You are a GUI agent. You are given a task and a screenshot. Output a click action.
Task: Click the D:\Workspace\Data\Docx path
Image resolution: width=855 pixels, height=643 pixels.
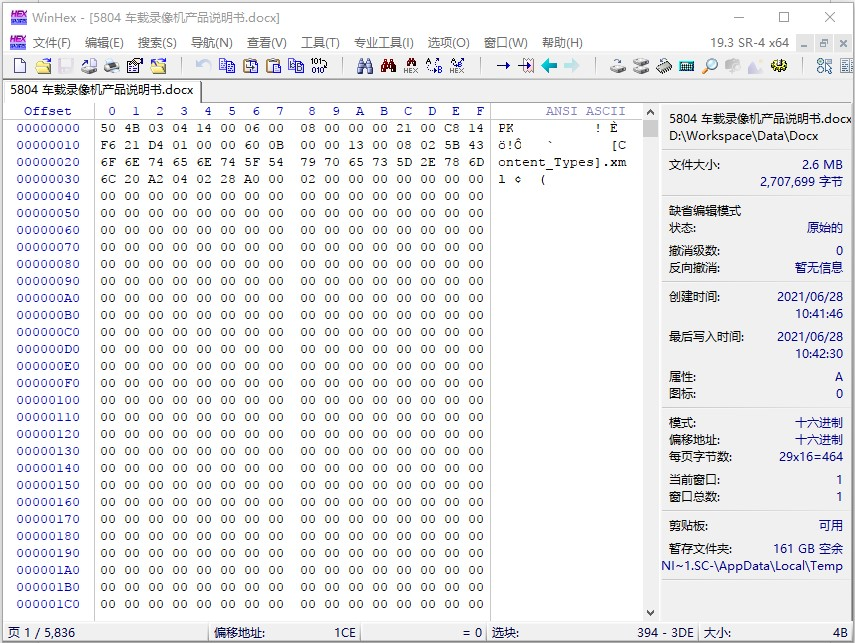743,136
